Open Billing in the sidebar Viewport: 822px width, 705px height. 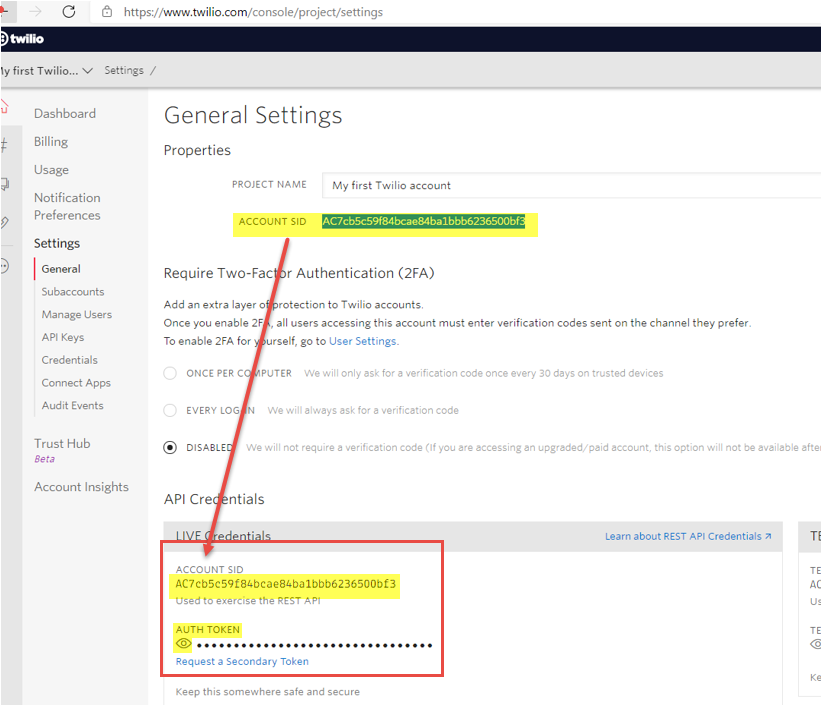51,142
